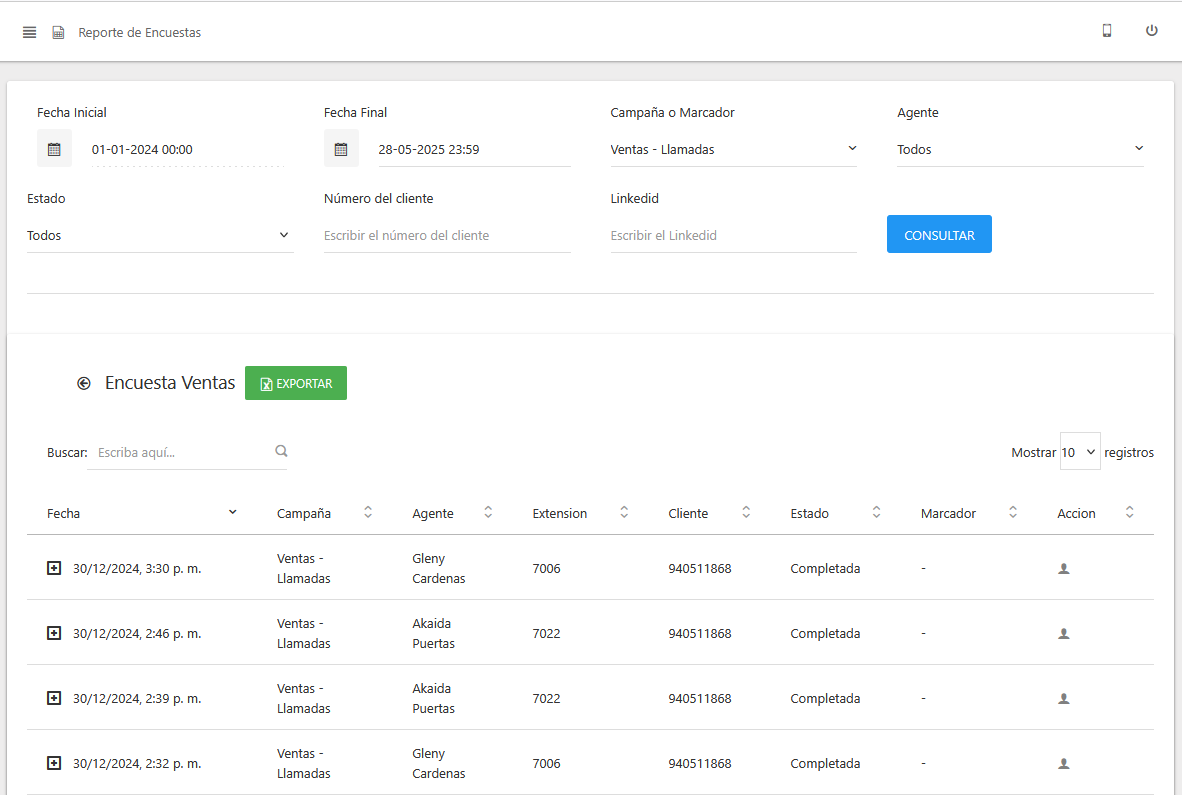The width and height of the screenshot is (1182, 795).
Task: Focus the Linkedid input field
Action: point(733,235)
